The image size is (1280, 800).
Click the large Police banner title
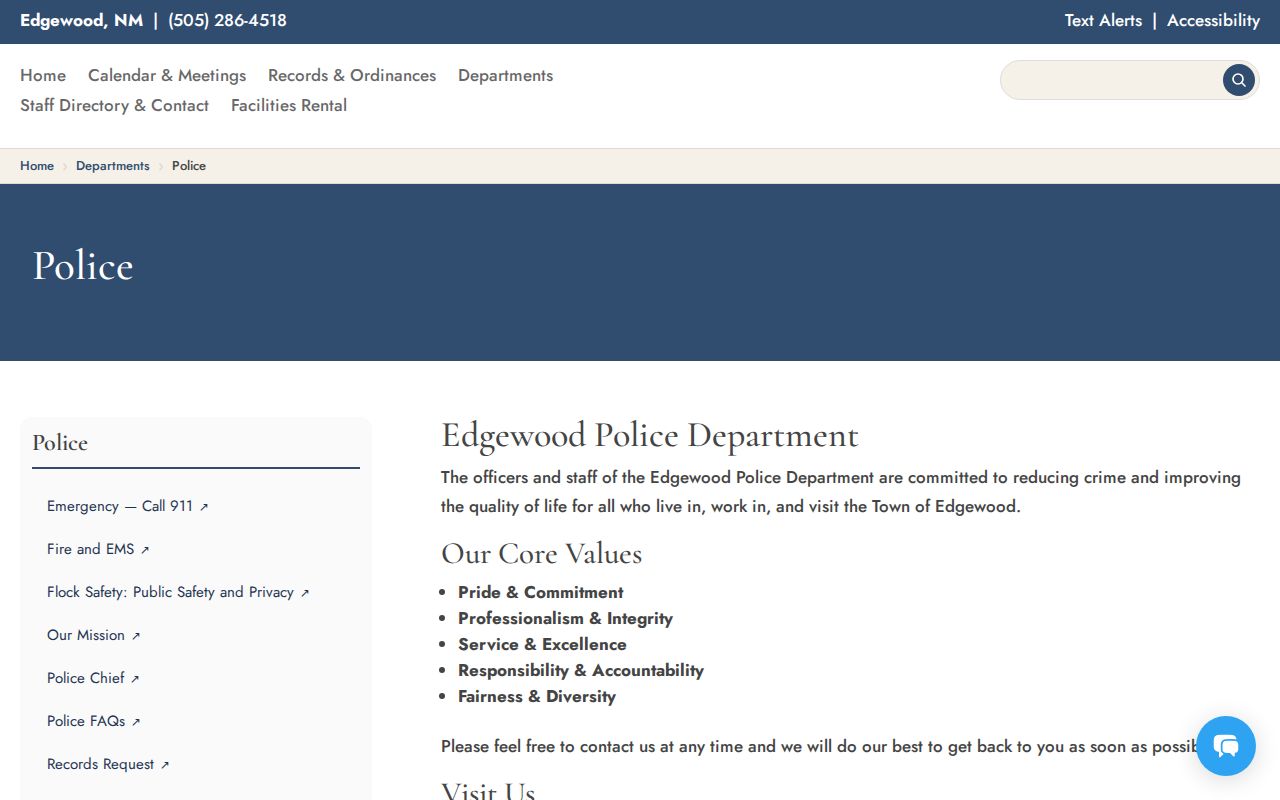[x=83, y=266]
